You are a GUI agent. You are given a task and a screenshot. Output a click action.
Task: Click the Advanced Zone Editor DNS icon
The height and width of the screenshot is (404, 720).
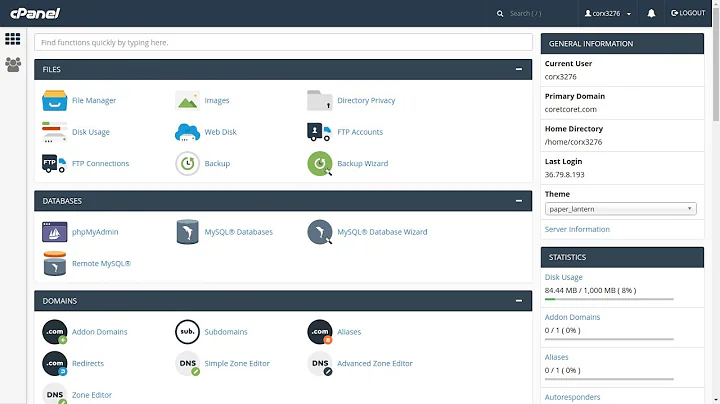320,364
